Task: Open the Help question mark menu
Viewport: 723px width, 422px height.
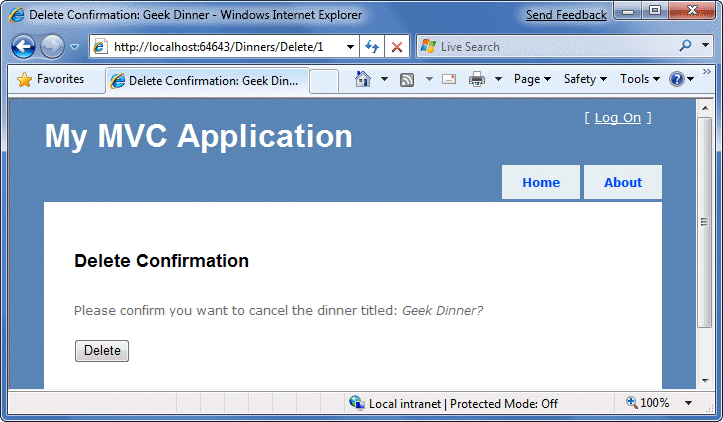Action: (x=682, y=79)
